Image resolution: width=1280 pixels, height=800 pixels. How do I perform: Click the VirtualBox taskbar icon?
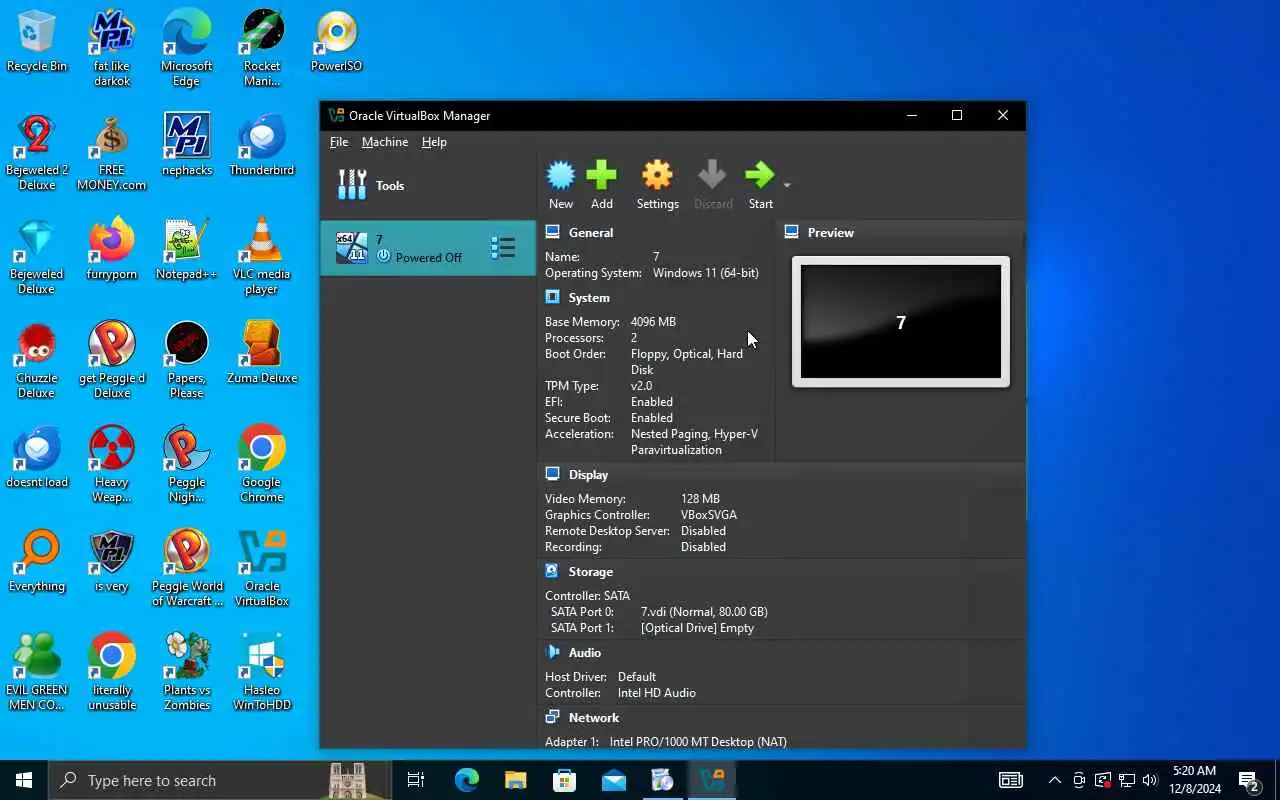point(712,780)
